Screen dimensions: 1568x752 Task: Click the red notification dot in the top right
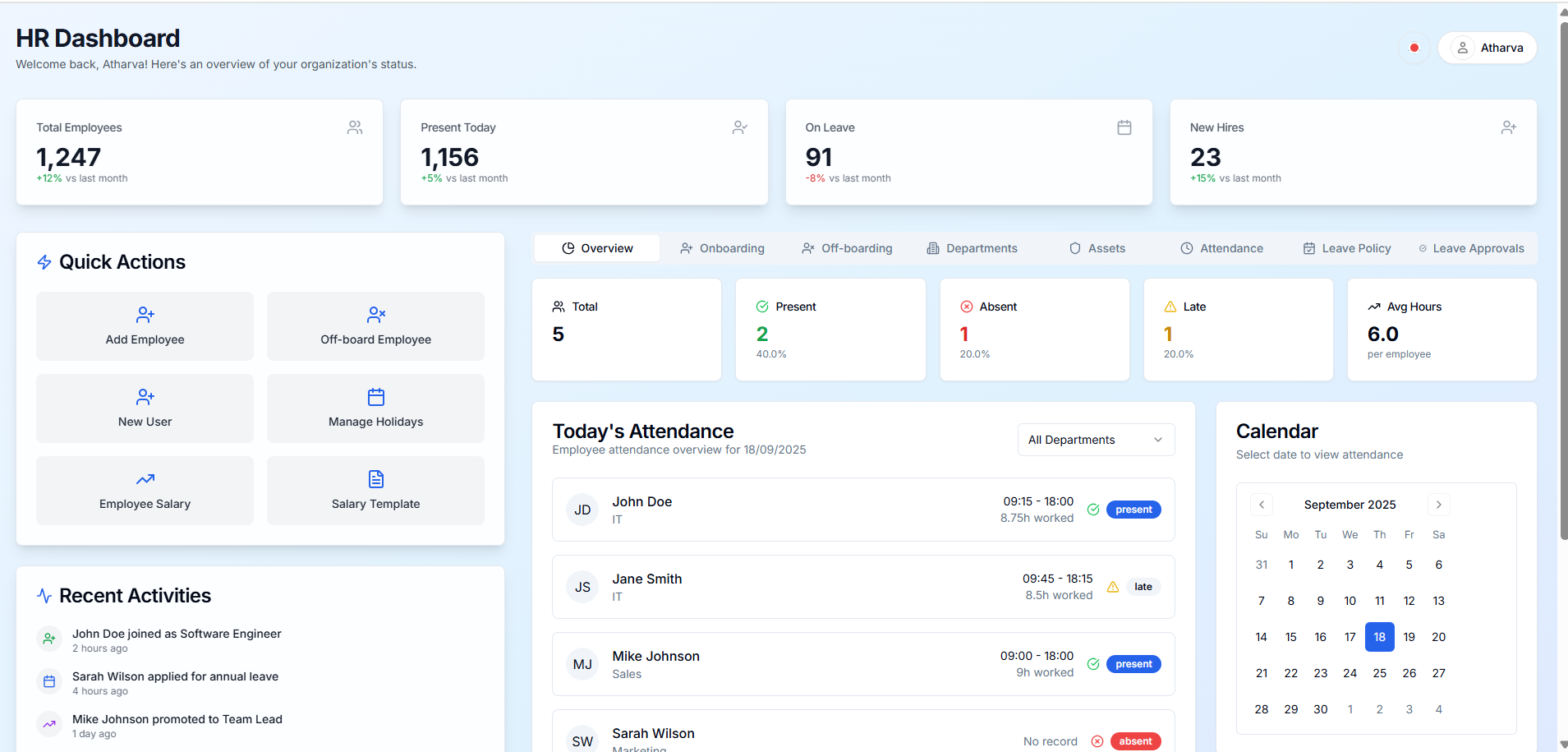[1413, 48]
